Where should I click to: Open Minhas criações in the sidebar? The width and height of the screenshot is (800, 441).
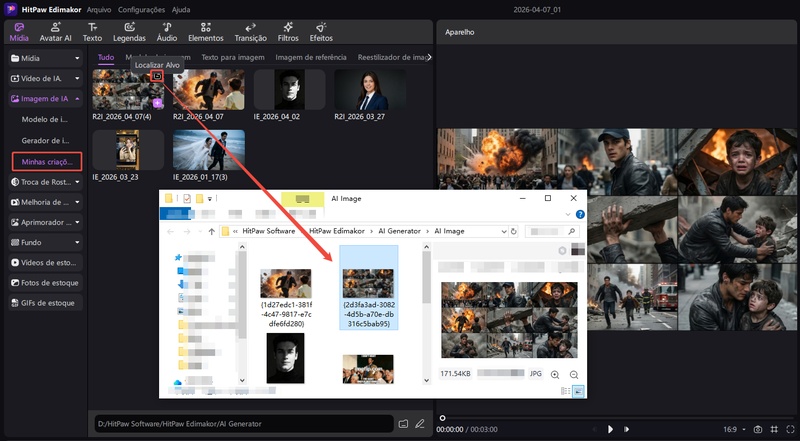45,161
